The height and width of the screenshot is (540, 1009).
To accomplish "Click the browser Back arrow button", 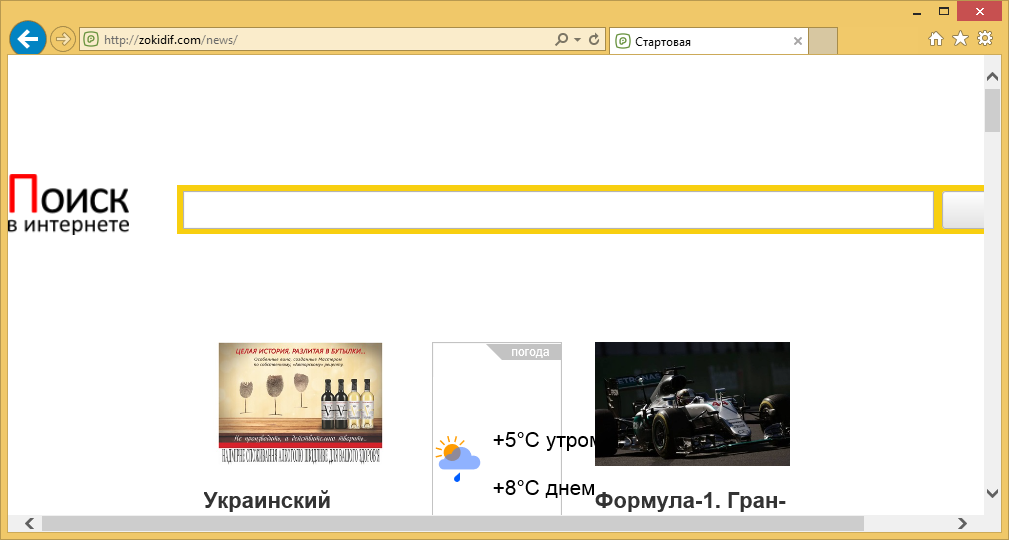I will (28, 40).
